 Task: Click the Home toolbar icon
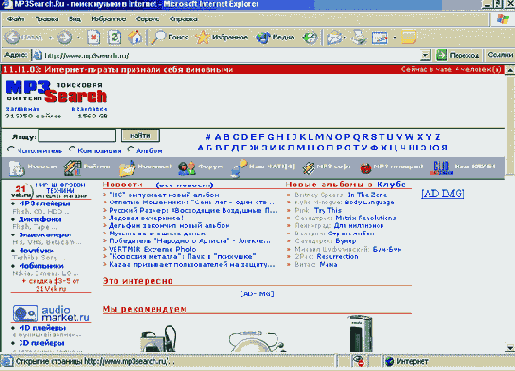(135, 37)
